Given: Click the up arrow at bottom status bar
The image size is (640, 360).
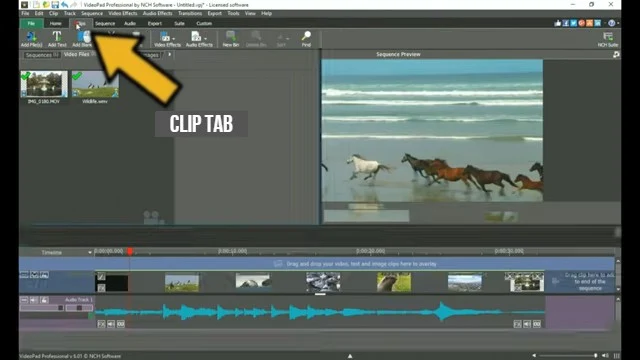Looking at the screenshot, I should tap(350, 356).
